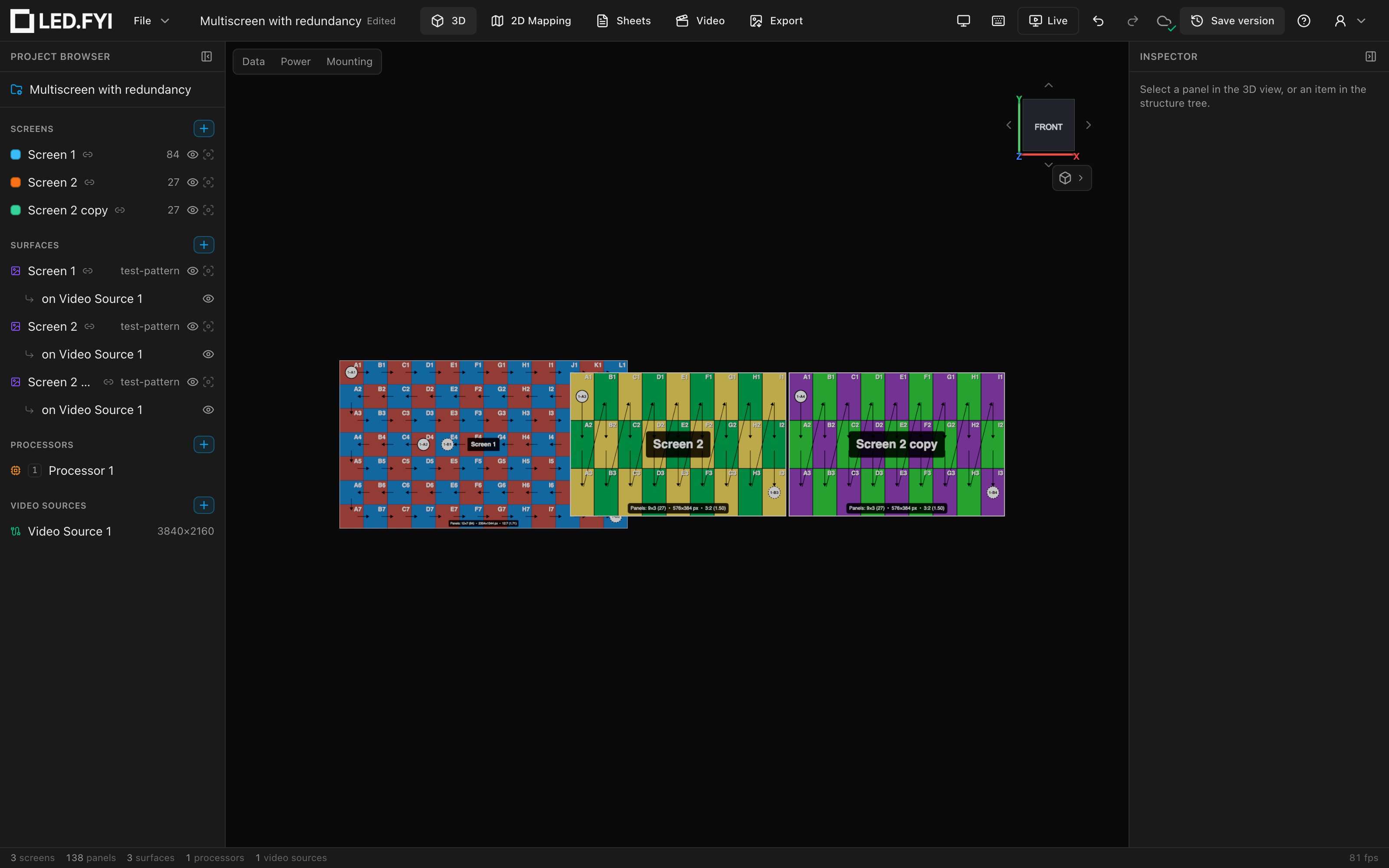Image resolution: width=1389 pixels, height=868 pixels.
Task: Click the Live button
Action: [1048, 21]
